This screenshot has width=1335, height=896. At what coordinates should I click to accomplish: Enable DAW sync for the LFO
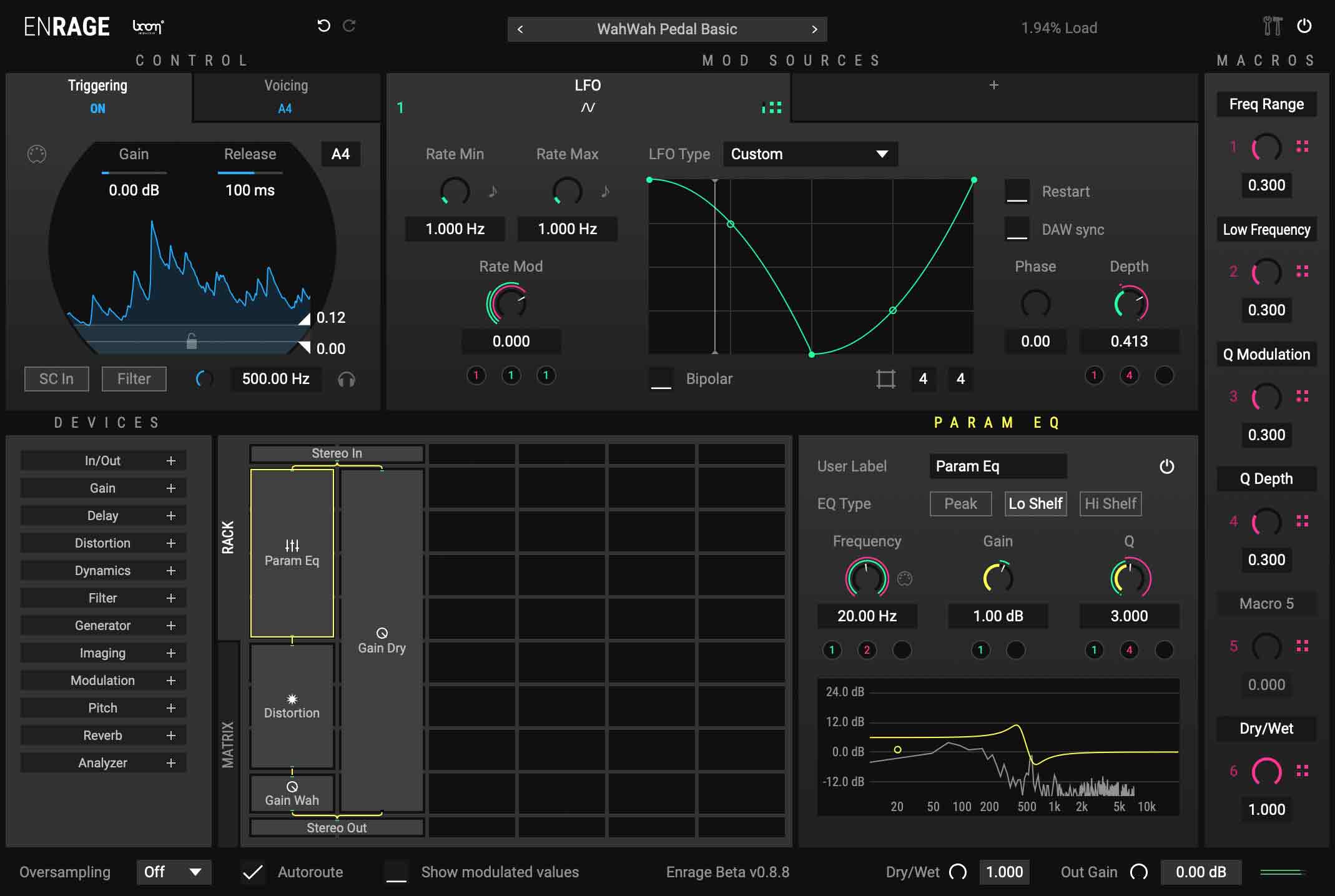(x=1018, y=229)
